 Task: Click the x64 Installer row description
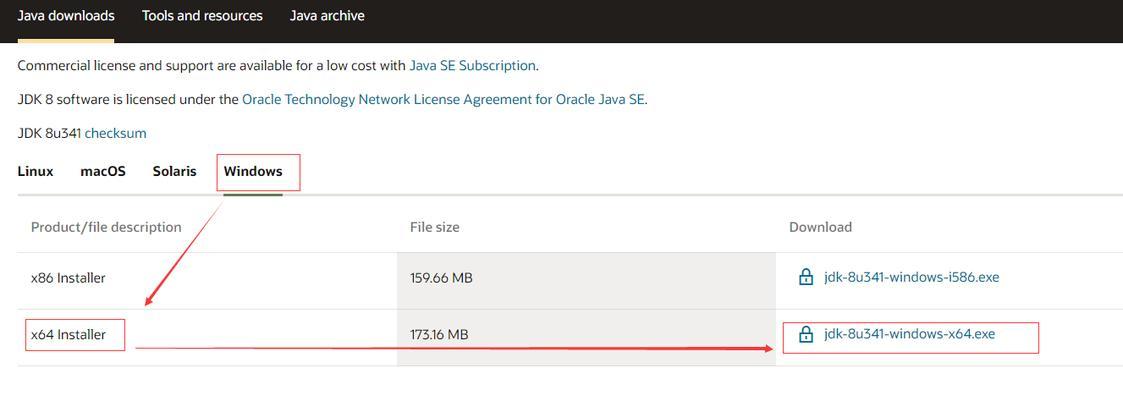tap(68, 334)
